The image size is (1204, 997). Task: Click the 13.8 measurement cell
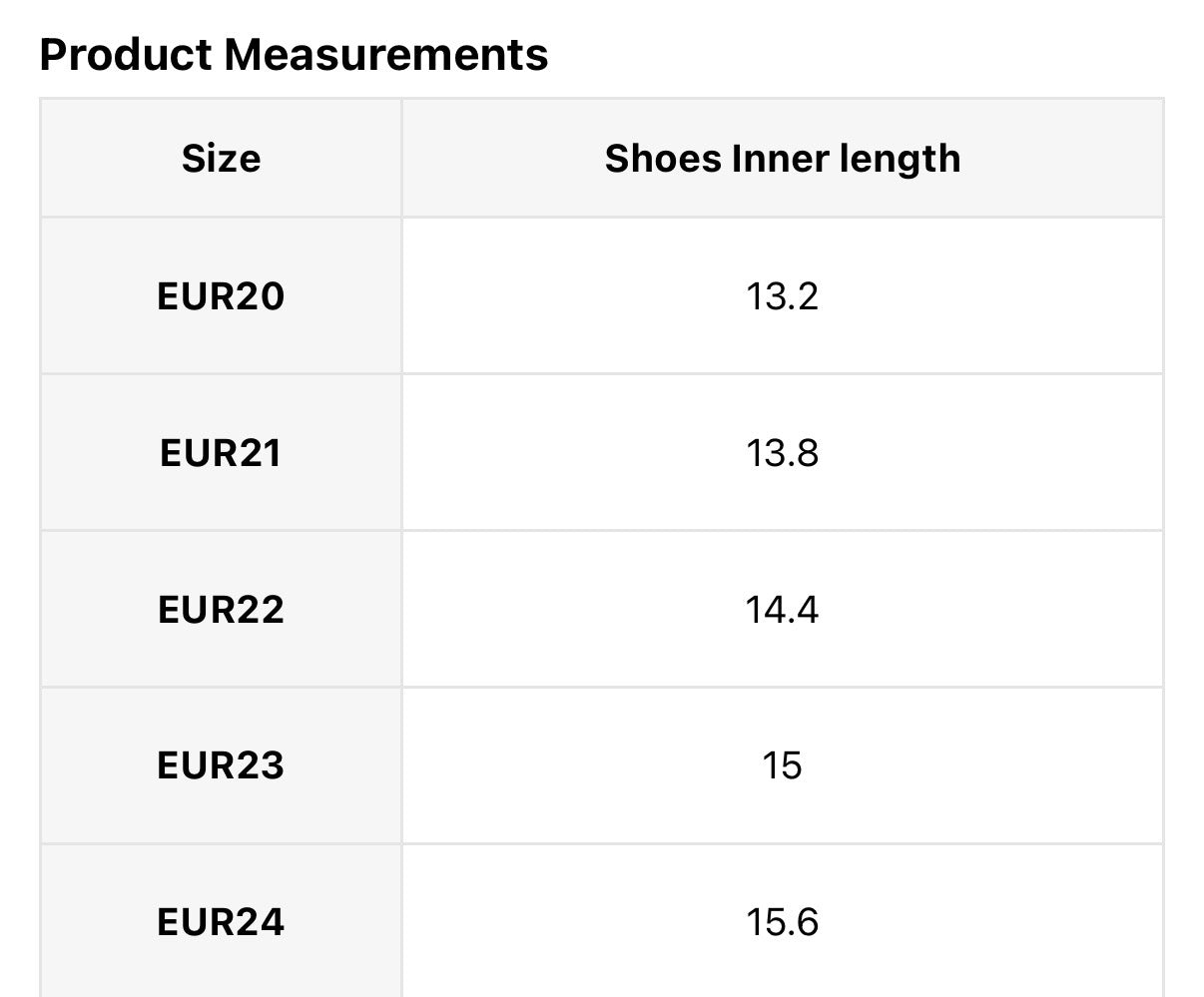coord(782,453)
